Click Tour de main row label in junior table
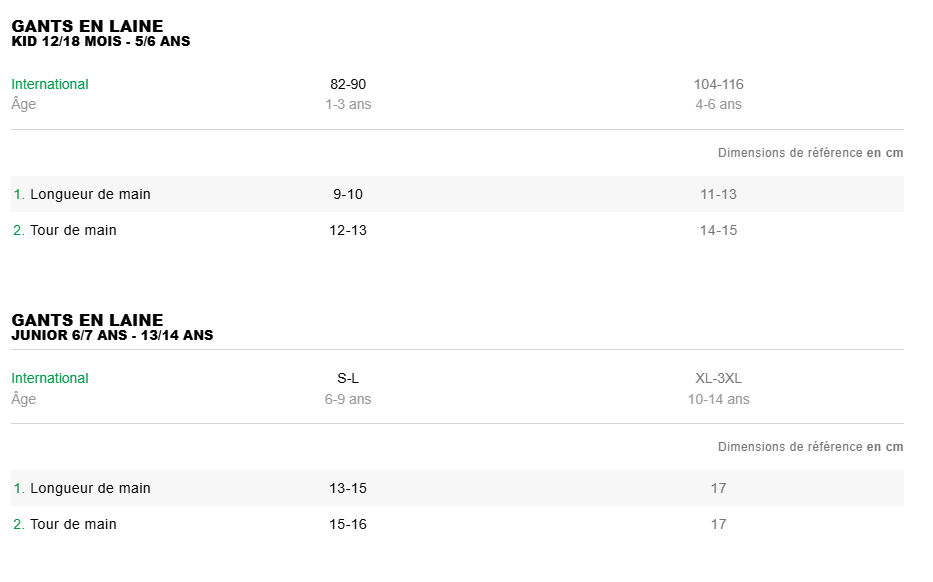The height and width of the screenshot is (582, 933). (73, 524)
